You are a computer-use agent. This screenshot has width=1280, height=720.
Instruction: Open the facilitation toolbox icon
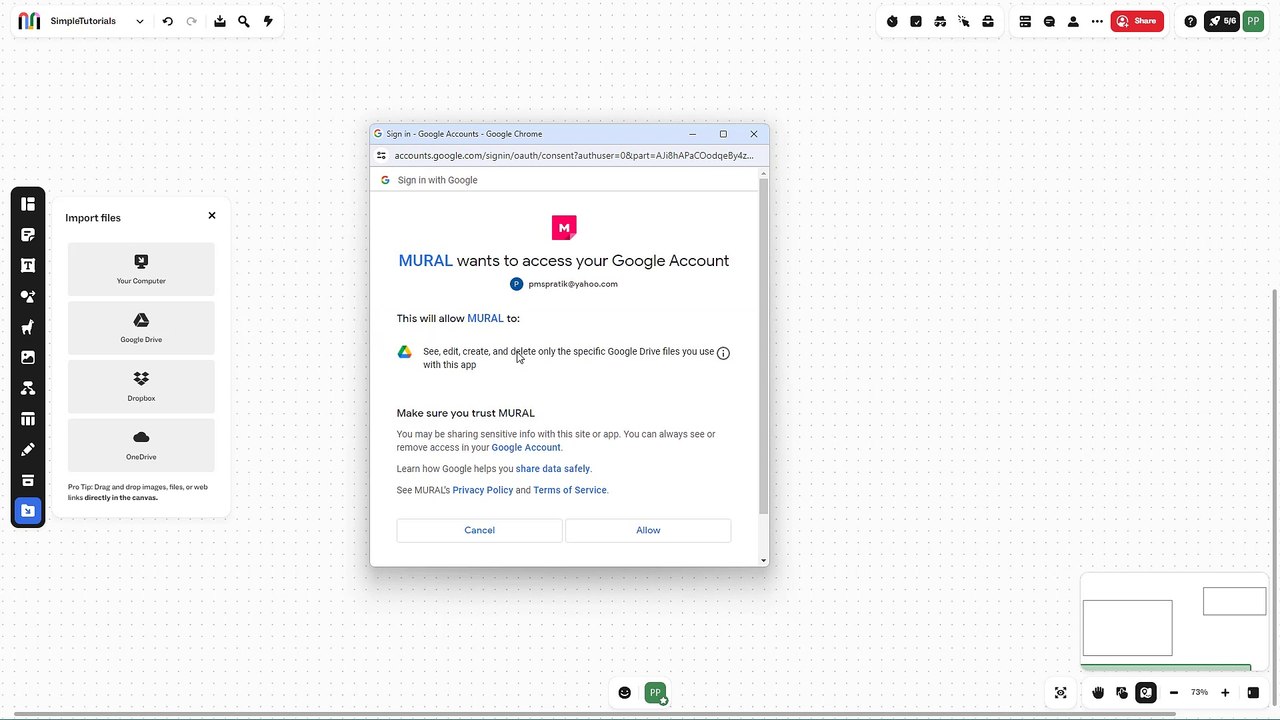[x=988, y=21]
